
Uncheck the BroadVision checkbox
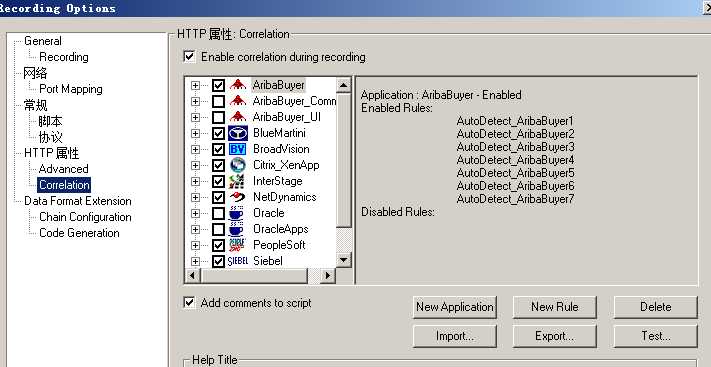click(x=219, y=149)
